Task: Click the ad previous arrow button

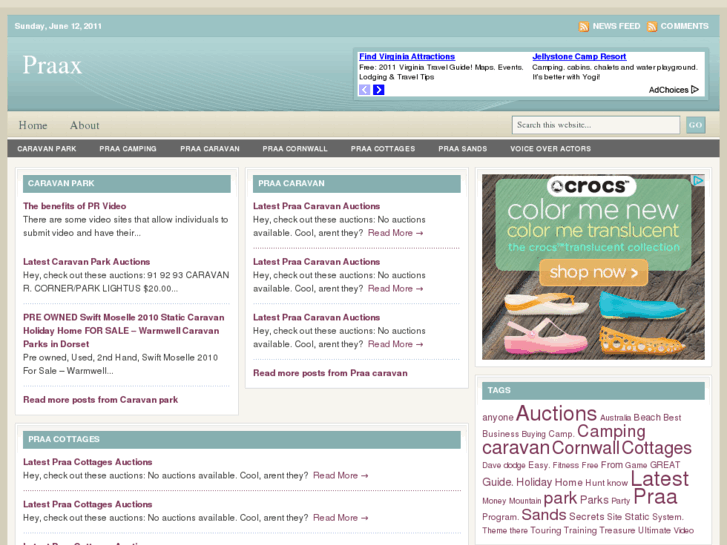Action: point(364,90)
